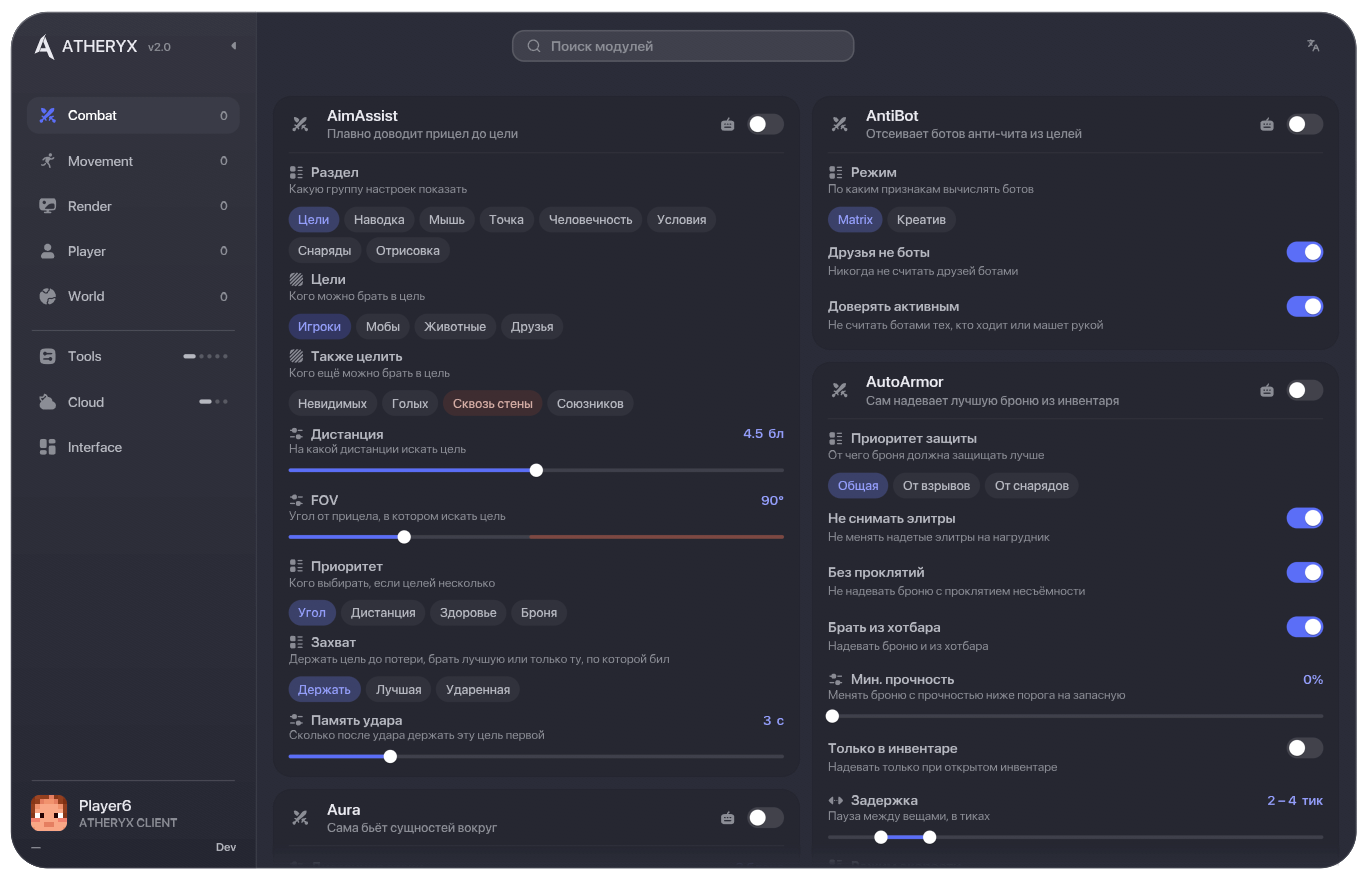Select the Мышь section chip

point(447,220)
